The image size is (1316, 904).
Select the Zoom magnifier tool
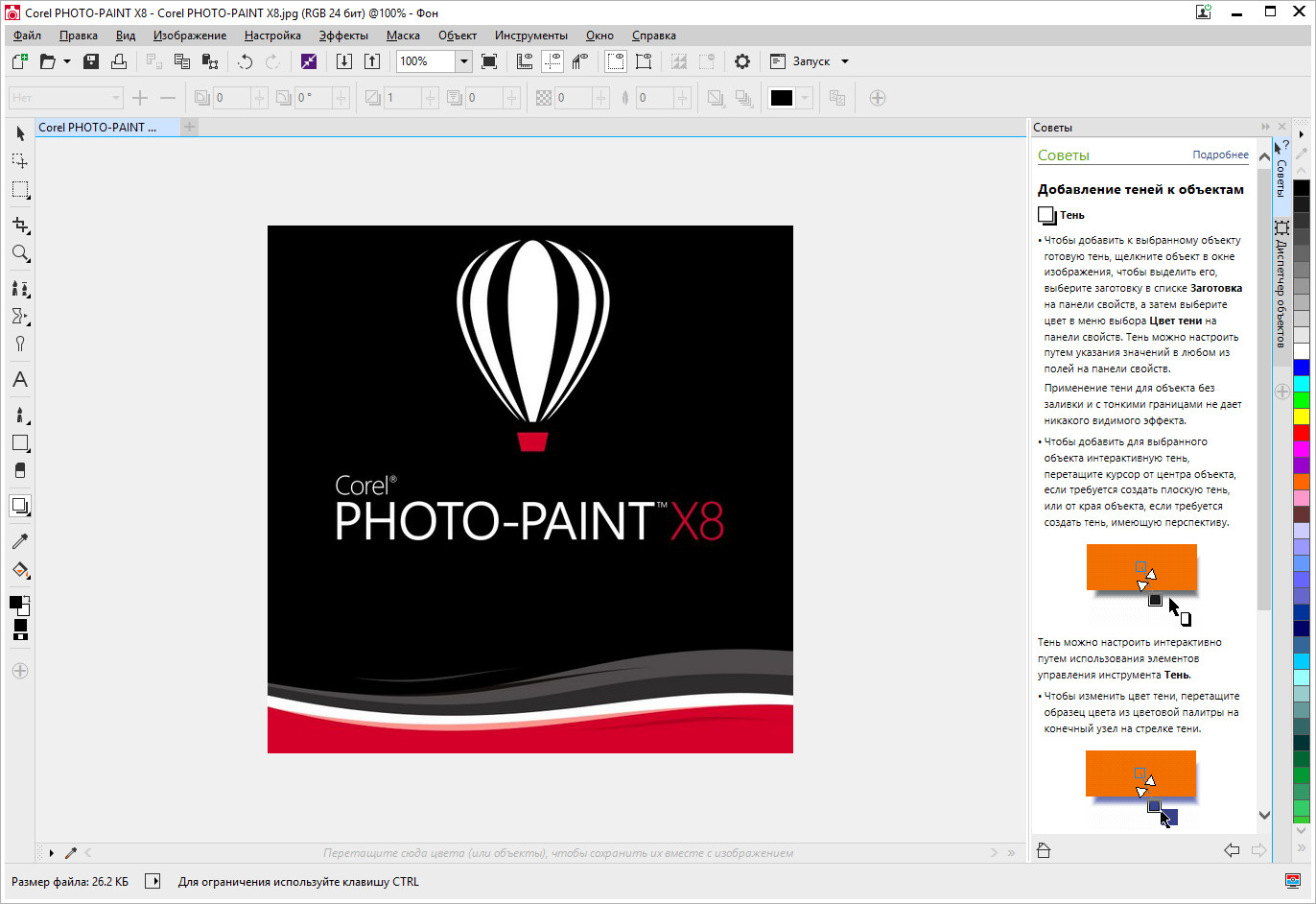tap(20, 253)
